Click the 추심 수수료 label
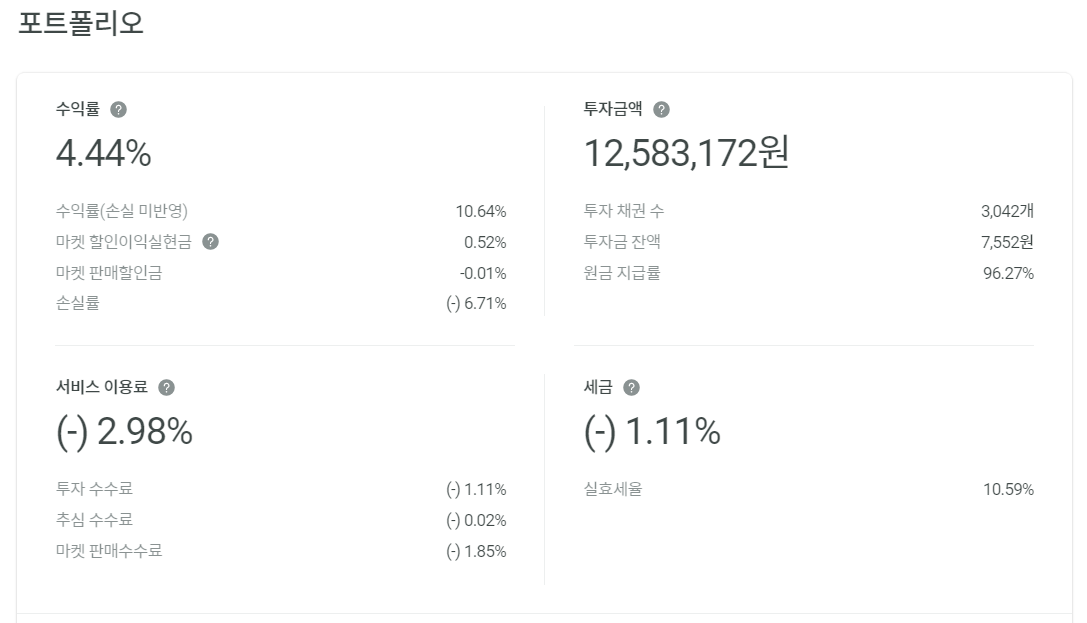Image resolution: width=1087 pixels, height=623 pixels. click(94, 520)
